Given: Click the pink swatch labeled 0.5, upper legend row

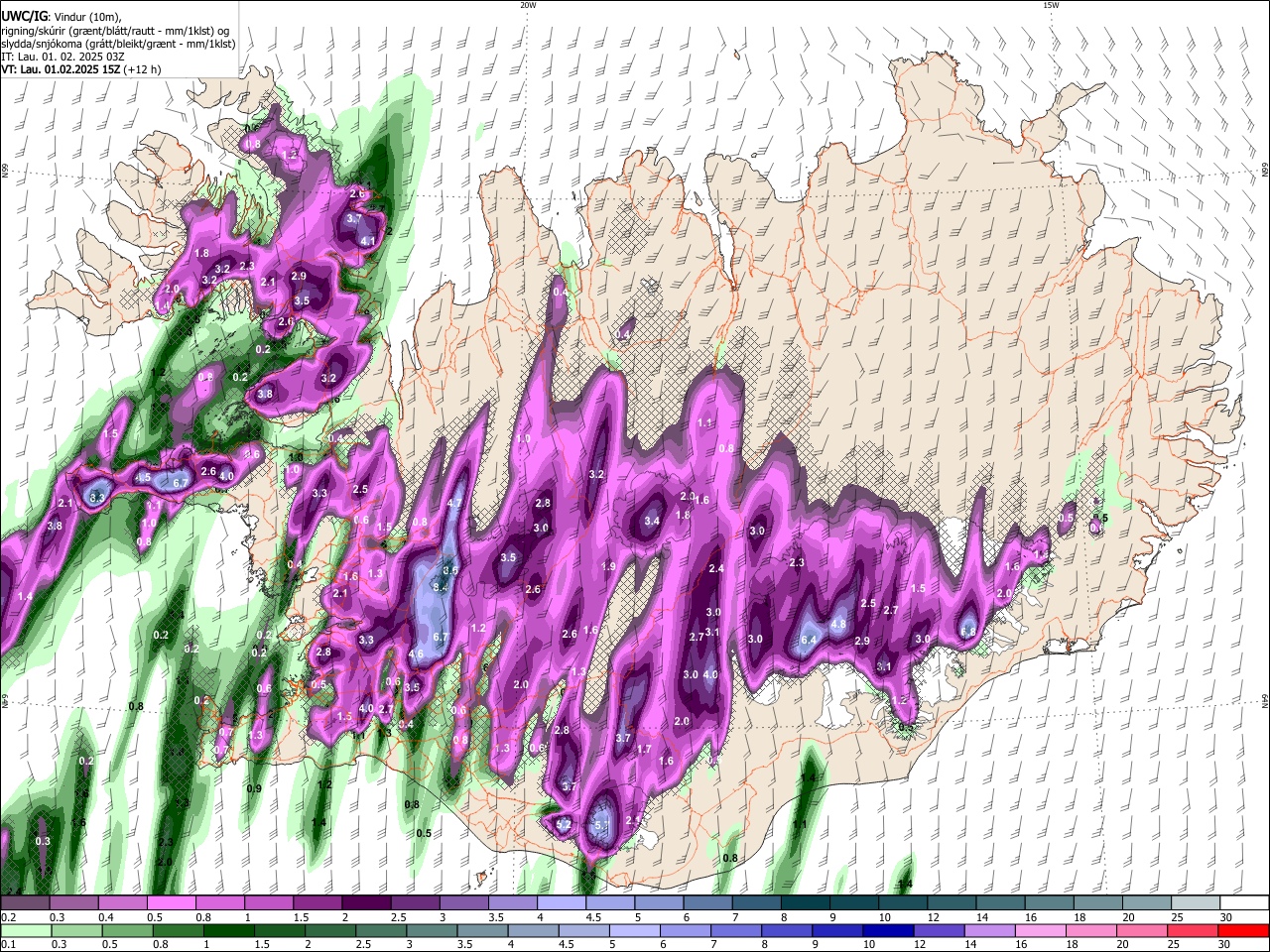Looking at the screenshot, I should tap(171, 903).
